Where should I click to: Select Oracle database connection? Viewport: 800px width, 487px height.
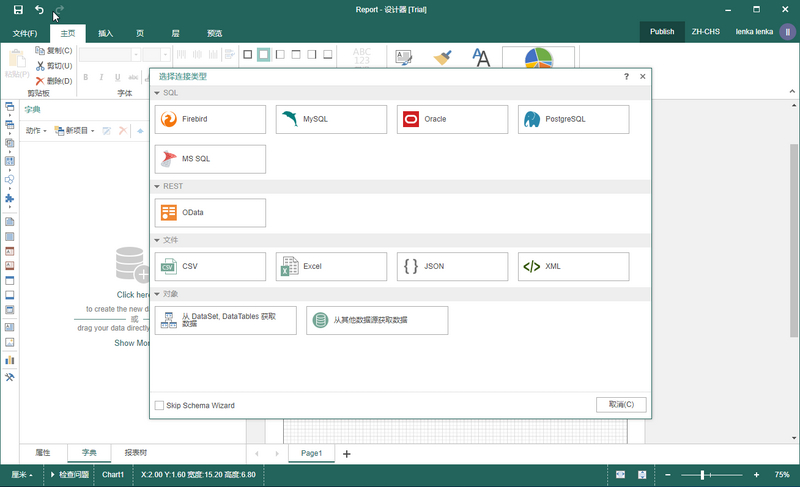[452, 119]
